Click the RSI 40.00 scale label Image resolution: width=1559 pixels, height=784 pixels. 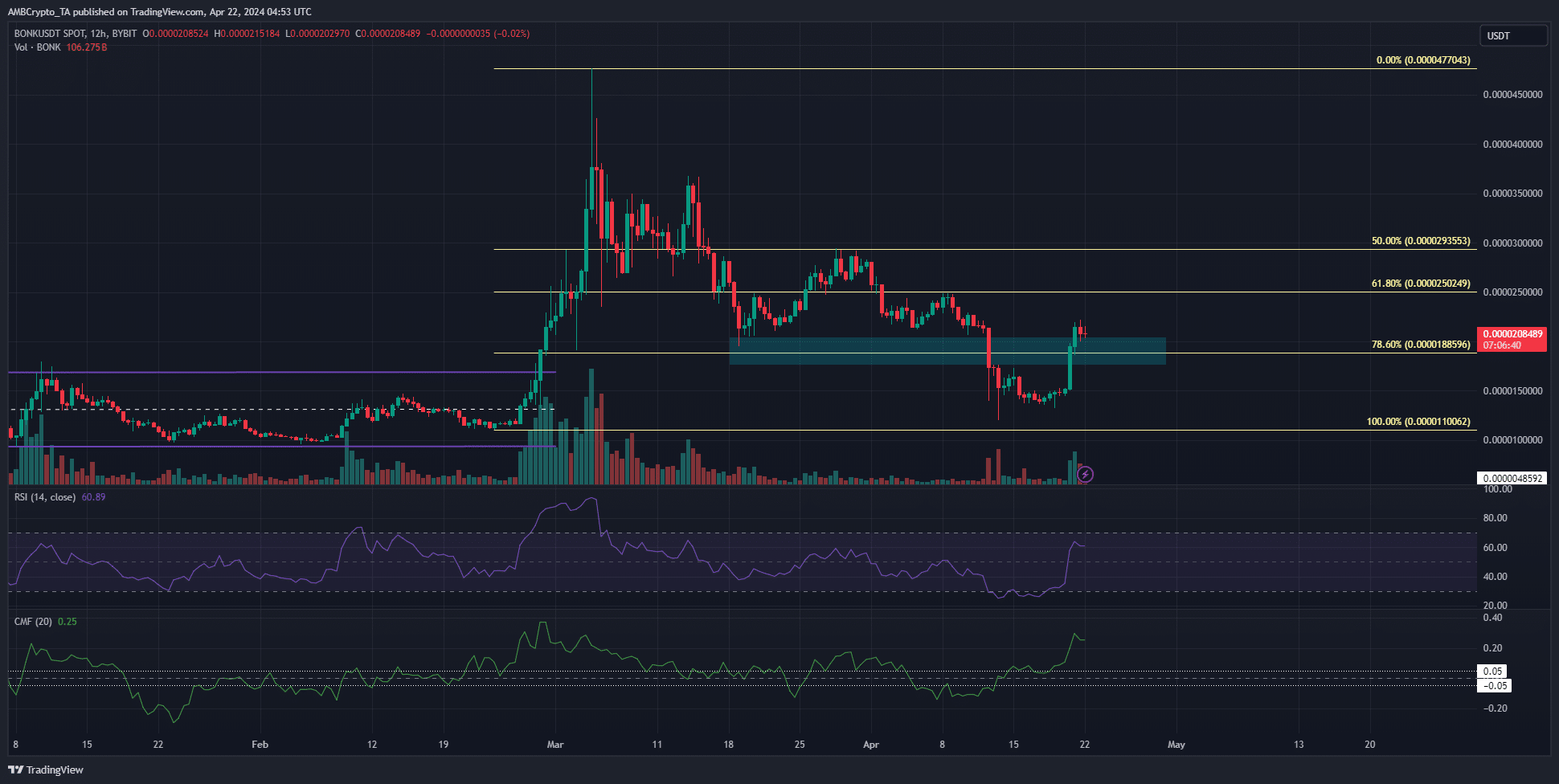(x=1495, y=577)
